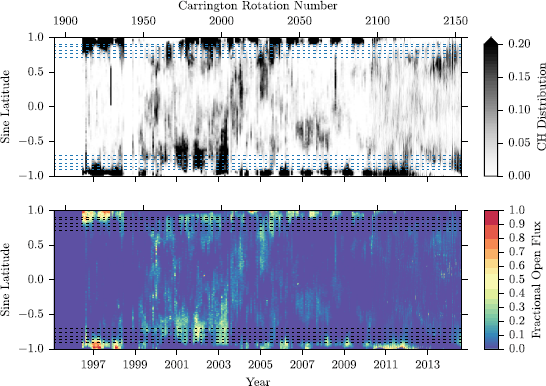The image size is (546, 386).
Task: Click the black arrow tip on CH colorbar
Action: [x=491, y=40]
